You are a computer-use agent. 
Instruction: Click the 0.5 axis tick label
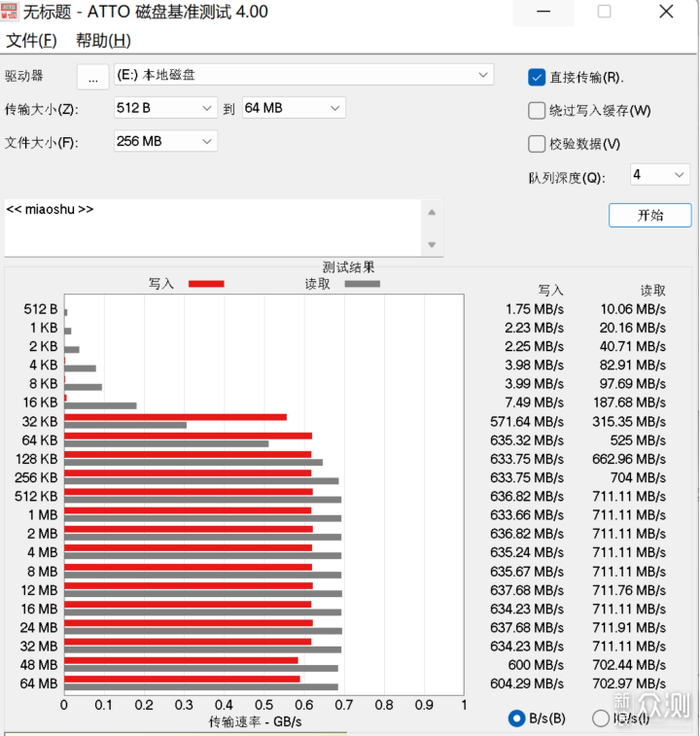[263, 705]
